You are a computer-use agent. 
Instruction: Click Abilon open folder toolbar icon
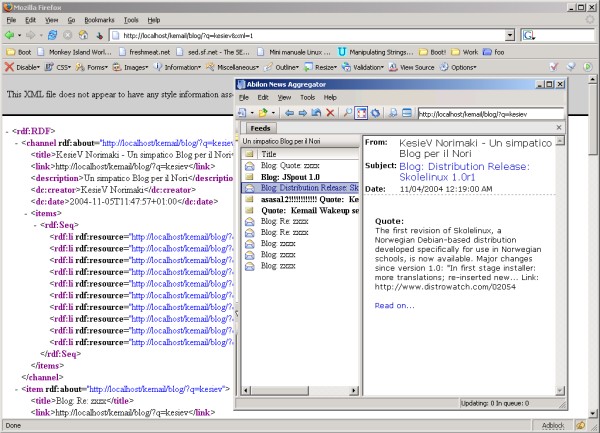click(263, 113)
